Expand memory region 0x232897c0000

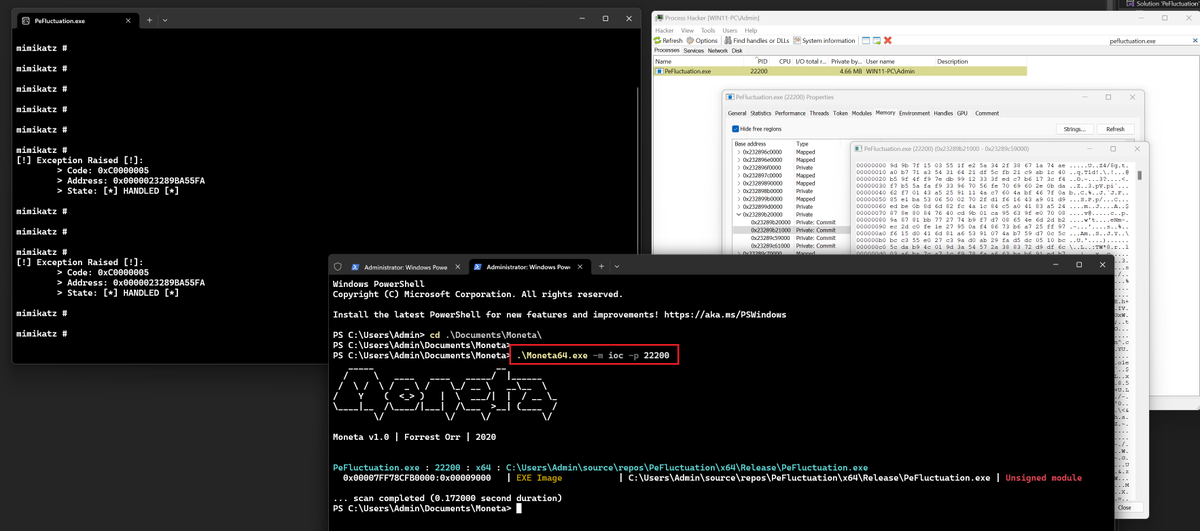pos(738,176)
